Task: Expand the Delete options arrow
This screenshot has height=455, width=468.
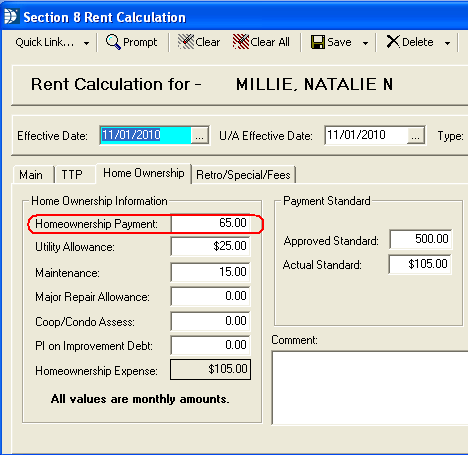Action: pos(447,43)
